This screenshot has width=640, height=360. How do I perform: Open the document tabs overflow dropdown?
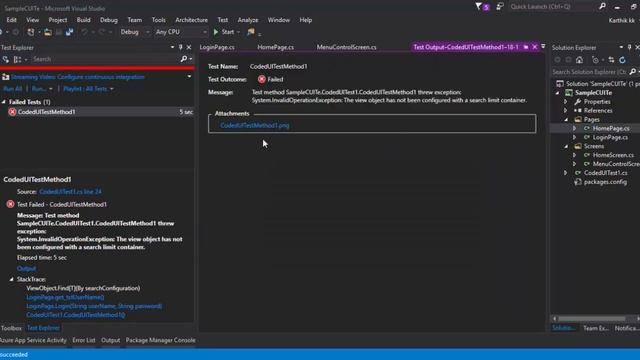click(x=543, y=47)
